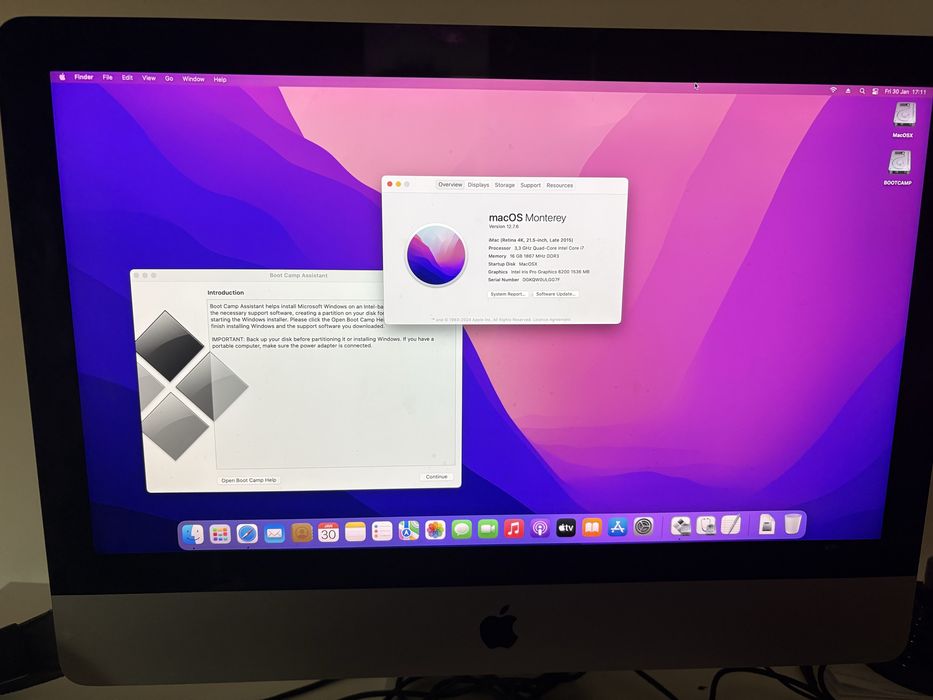Launch the Notes app from the Dock
Screen dimensions: 933x700
tap(355, 532)
